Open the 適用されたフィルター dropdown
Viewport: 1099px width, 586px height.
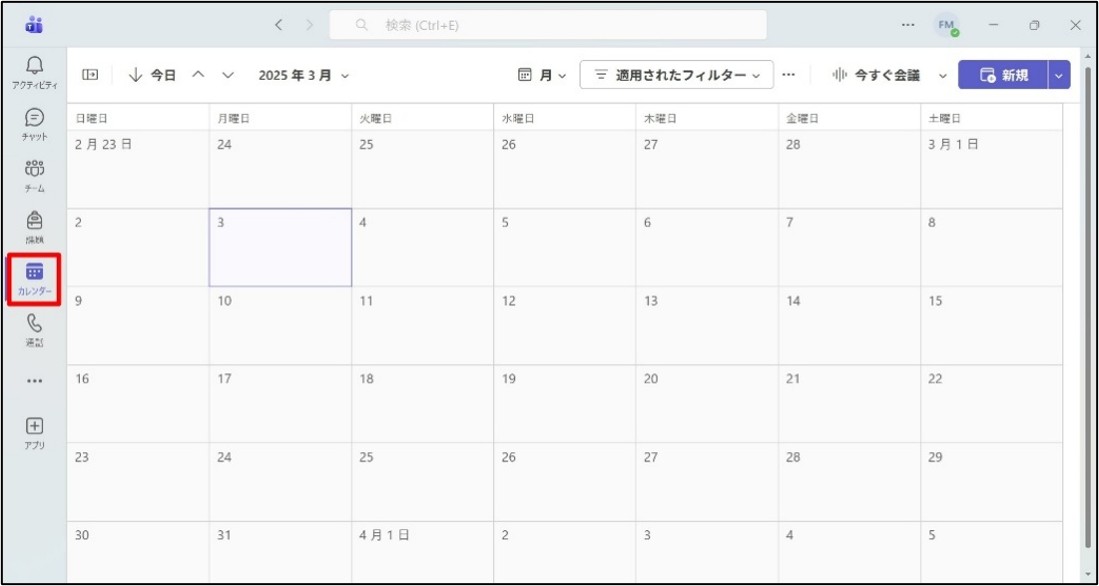click(676, 75)
